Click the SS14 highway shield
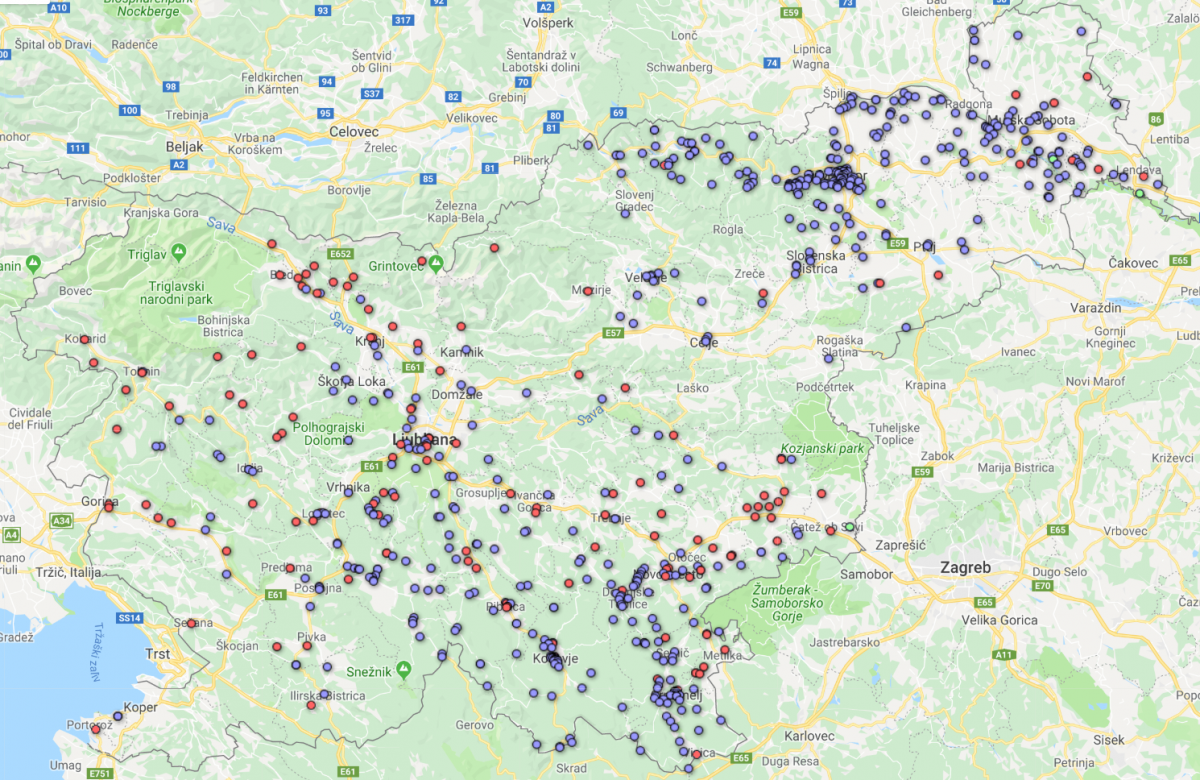This screenshot has width=1200, height=780. click(x=130, y=618)
